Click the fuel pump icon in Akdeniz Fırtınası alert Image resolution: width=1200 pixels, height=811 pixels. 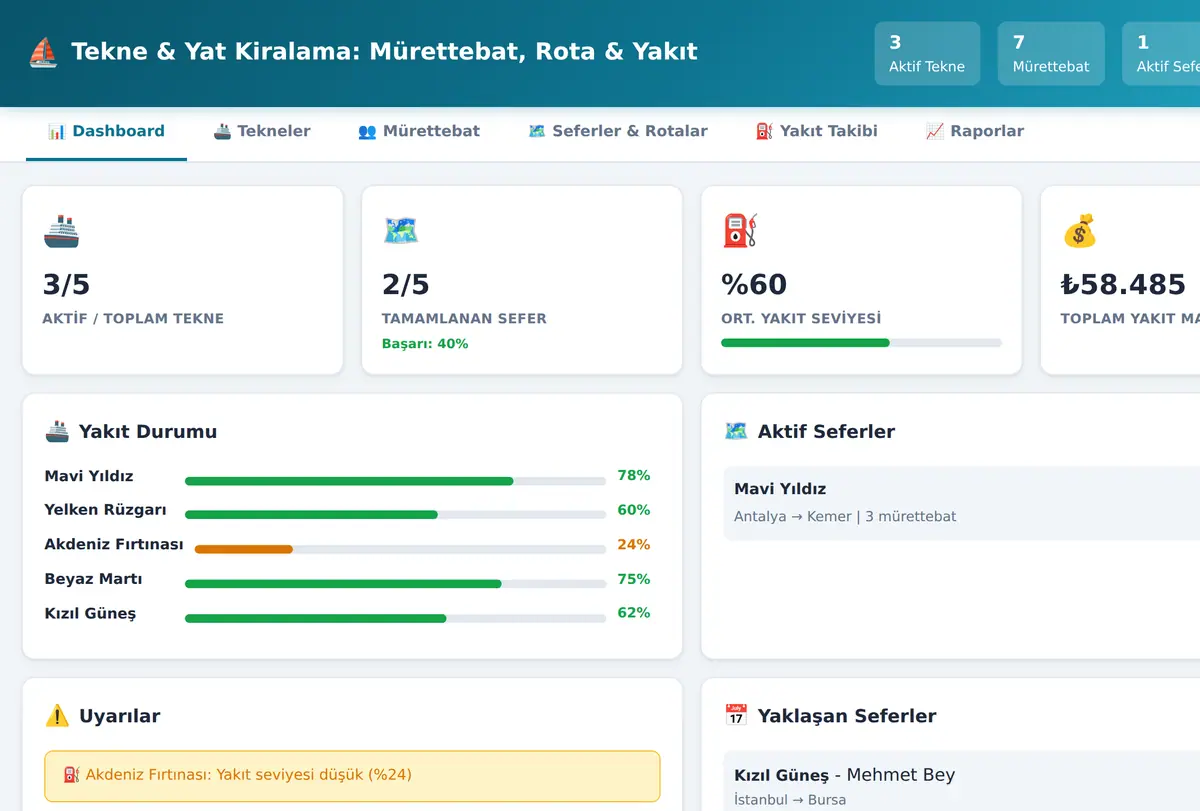[72, 775]
